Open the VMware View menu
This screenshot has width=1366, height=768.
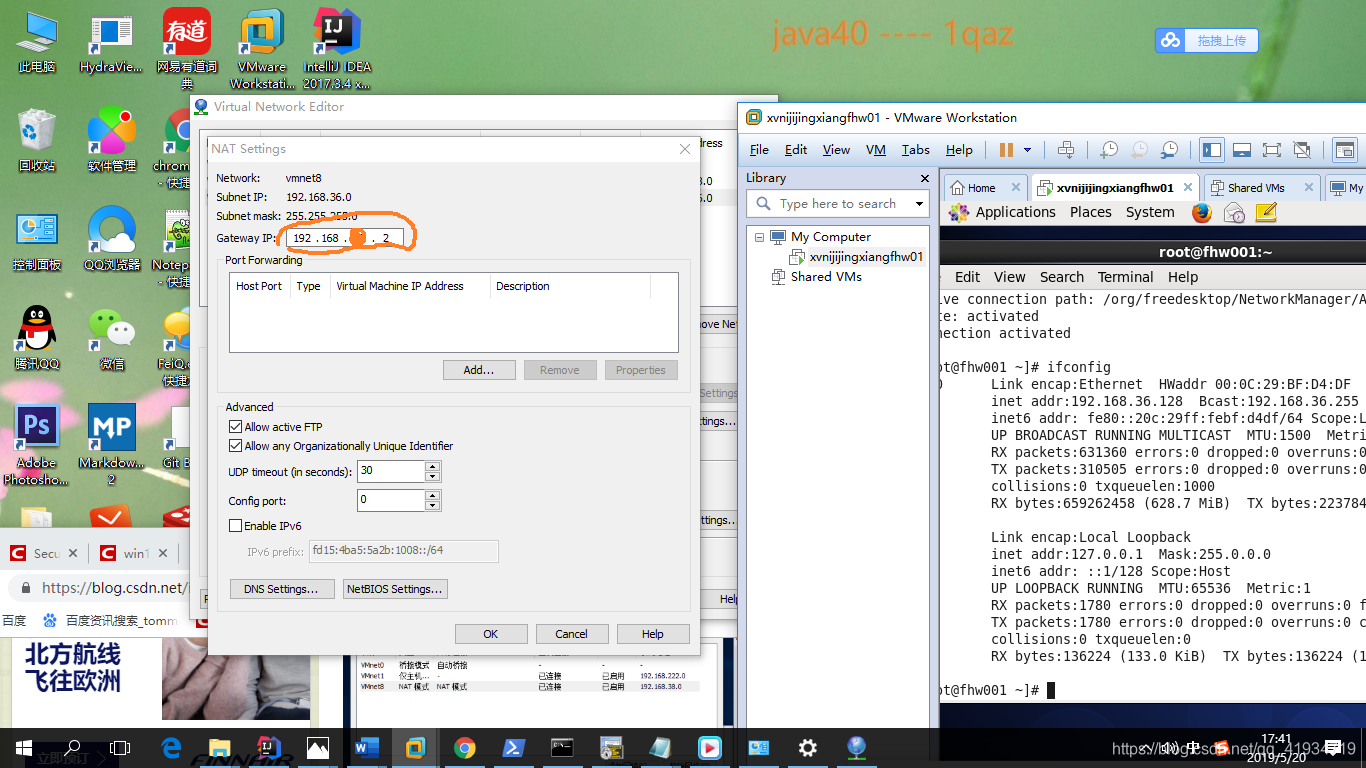coord(836,150)
